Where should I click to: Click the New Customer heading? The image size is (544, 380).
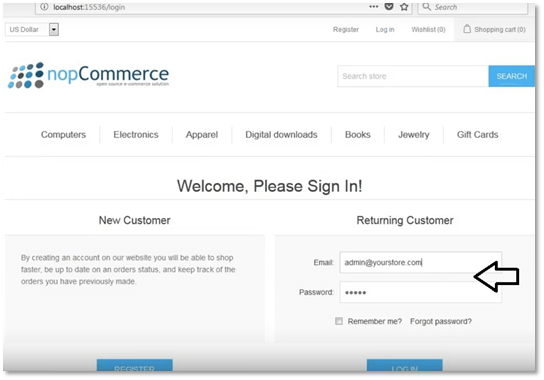coord(135,220)
